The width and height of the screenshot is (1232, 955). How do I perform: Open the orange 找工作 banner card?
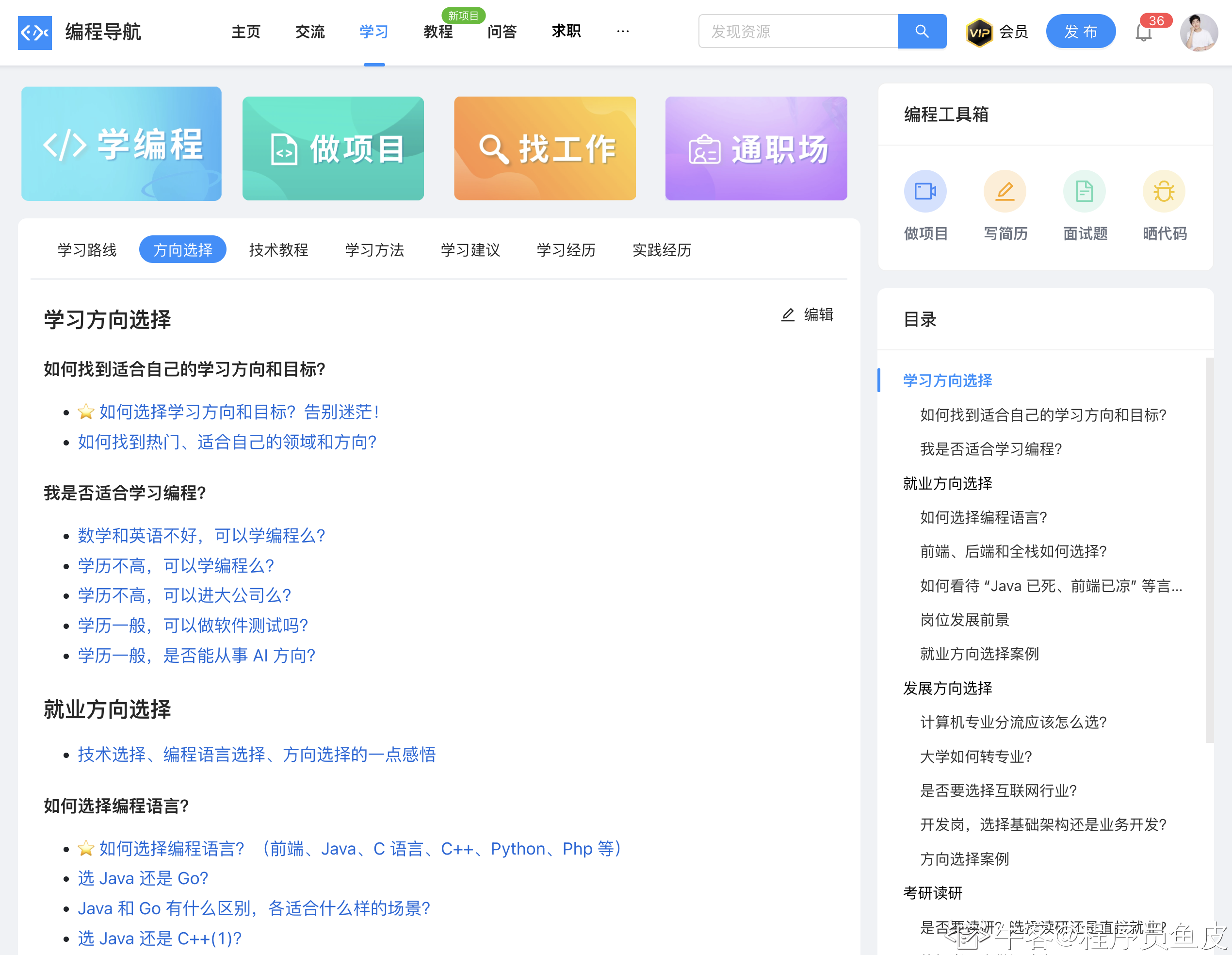point(545,148)
